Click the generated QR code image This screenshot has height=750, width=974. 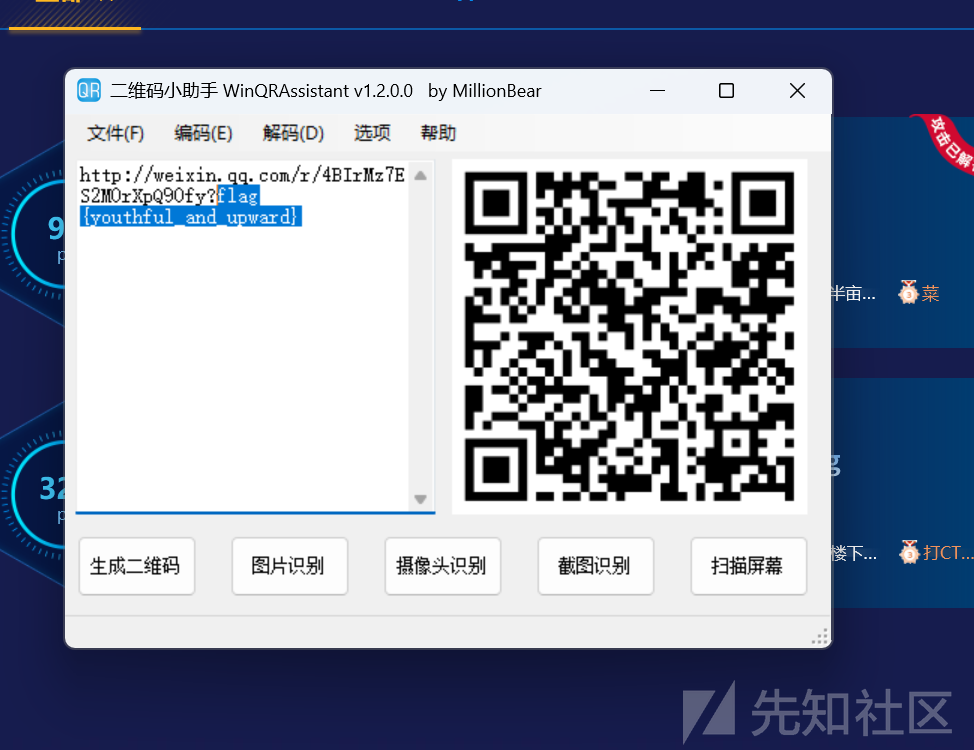coord(629,336)
